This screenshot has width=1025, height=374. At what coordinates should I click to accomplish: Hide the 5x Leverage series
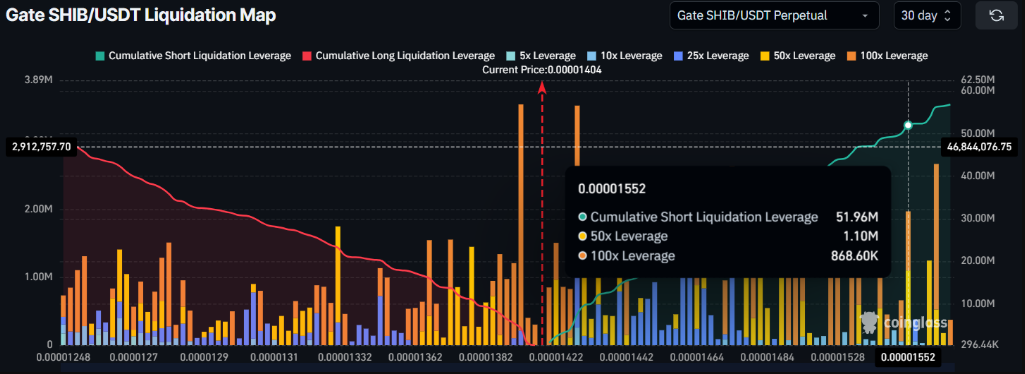pos(540,56)
